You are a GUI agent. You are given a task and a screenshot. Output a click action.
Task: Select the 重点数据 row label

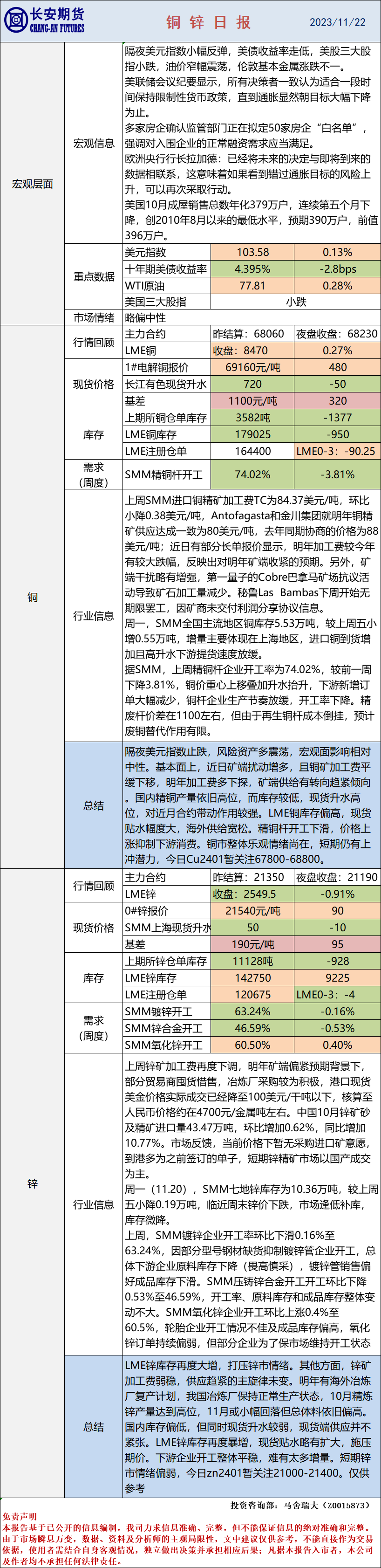pyautogui.click(x=94, y=277)
